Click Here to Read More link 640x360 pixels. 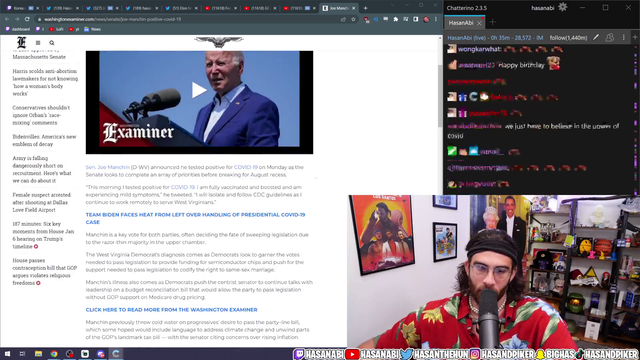[171, 310]
